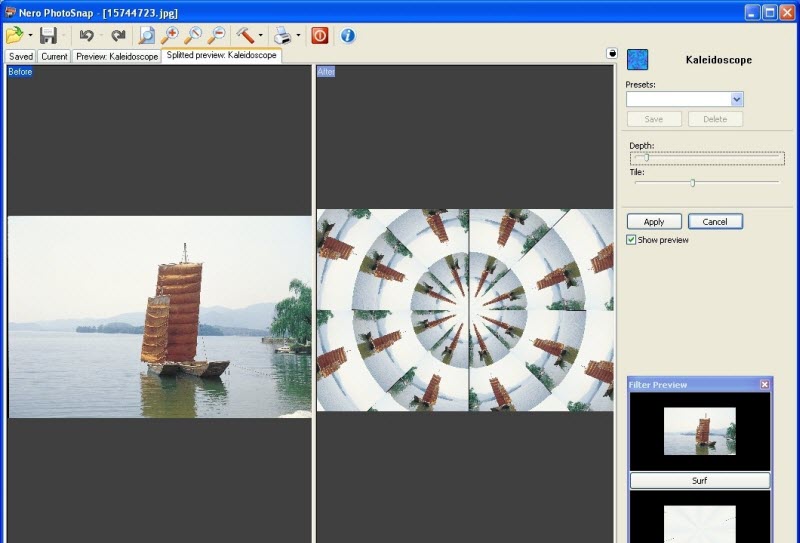The image size is (800, 543).
Task: Select the fit-to-window magnifier icon
Action: [x=146, y=35]
